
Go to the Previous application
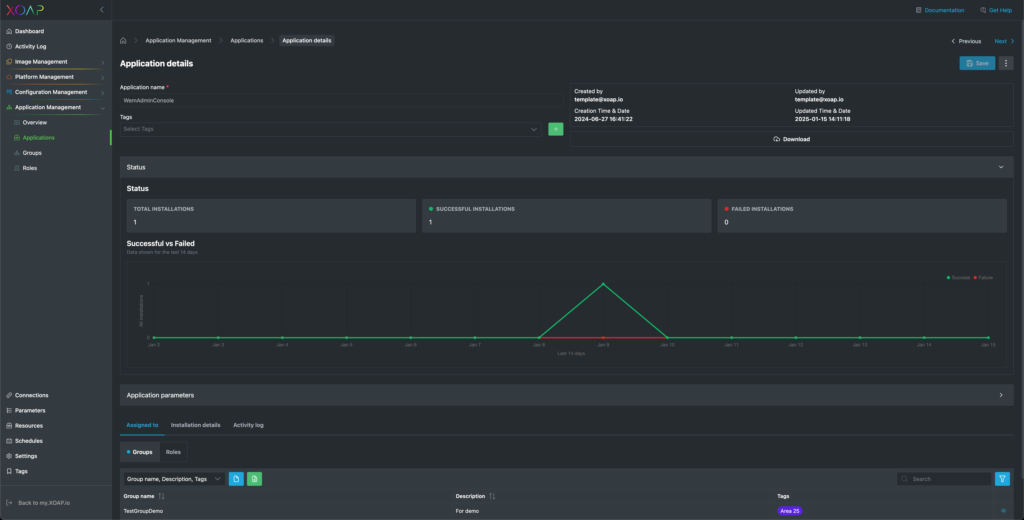[x=966, y=41]
